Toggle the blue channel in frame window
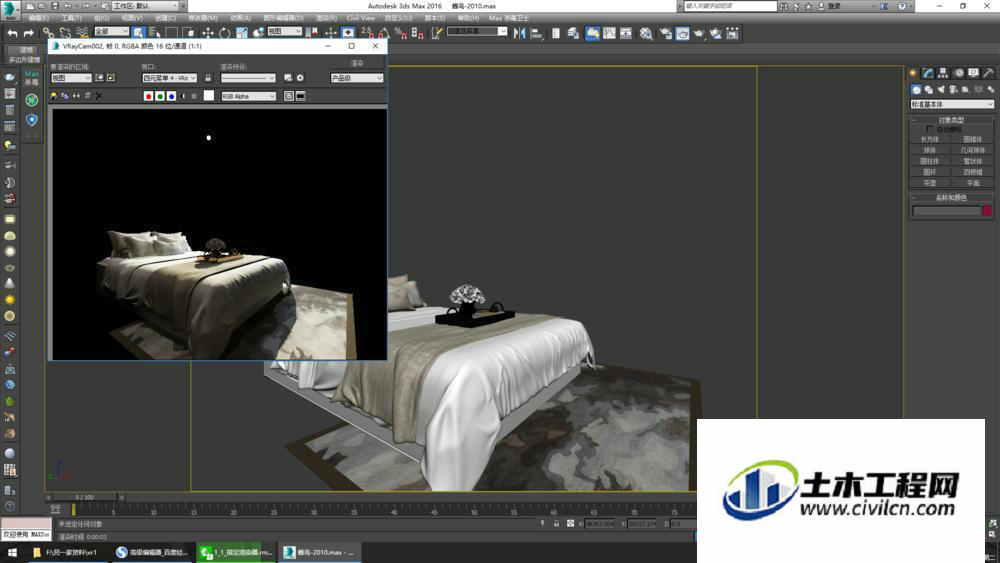 coord(172,96)
